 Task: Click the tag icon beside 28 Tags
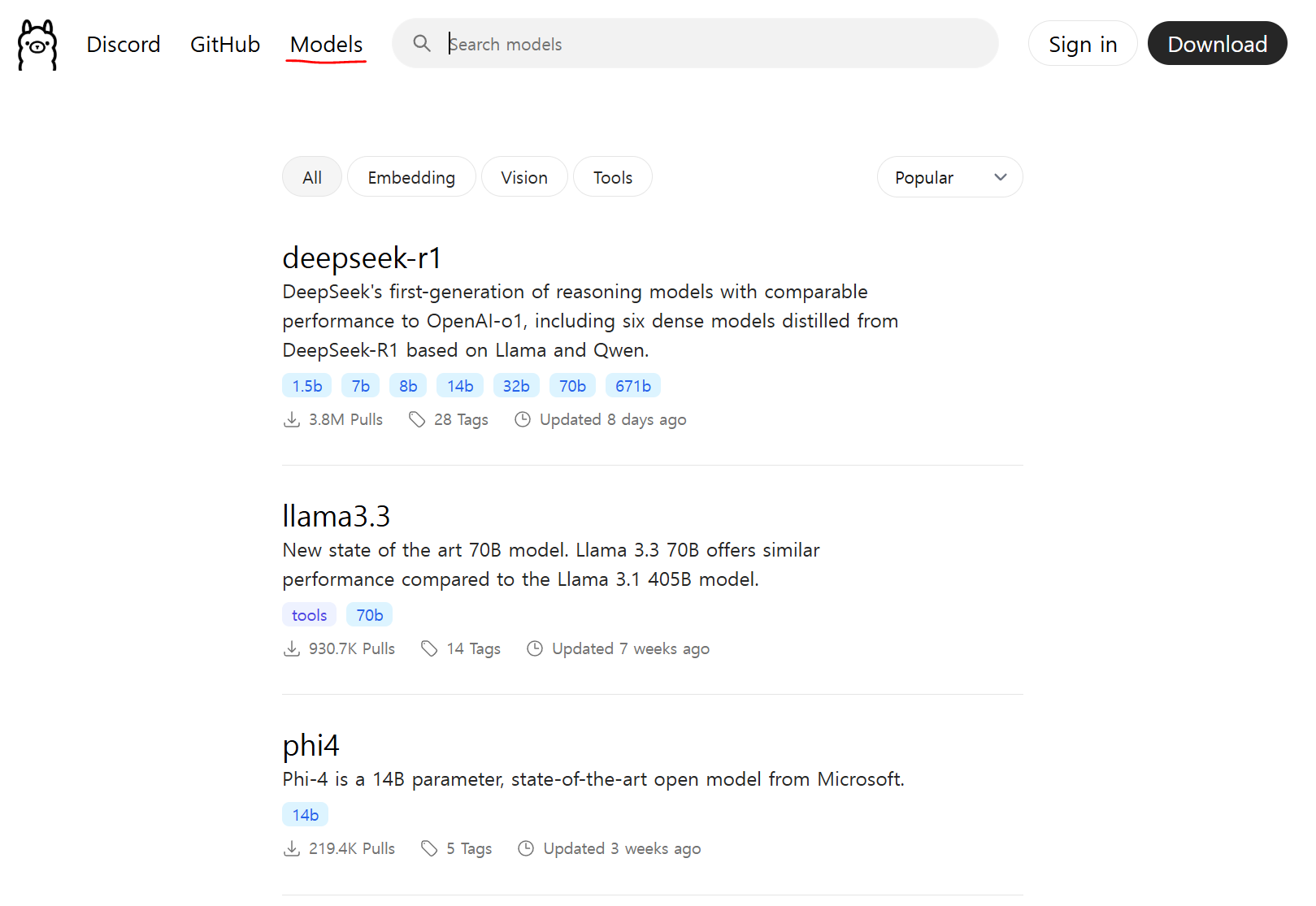coord(417,419)
